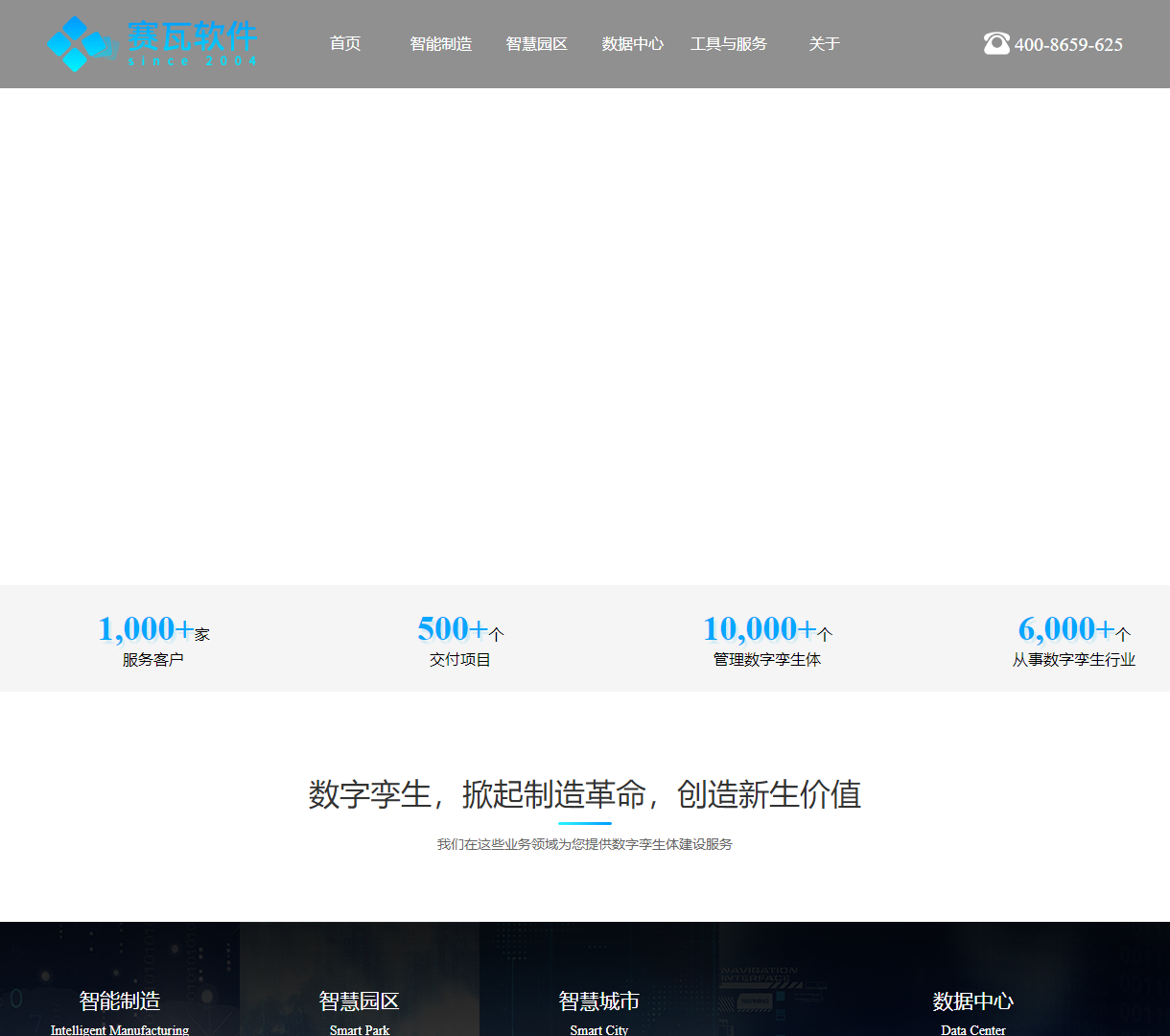Click the 智慧城市 (Smart City) card

click(598, 978)
